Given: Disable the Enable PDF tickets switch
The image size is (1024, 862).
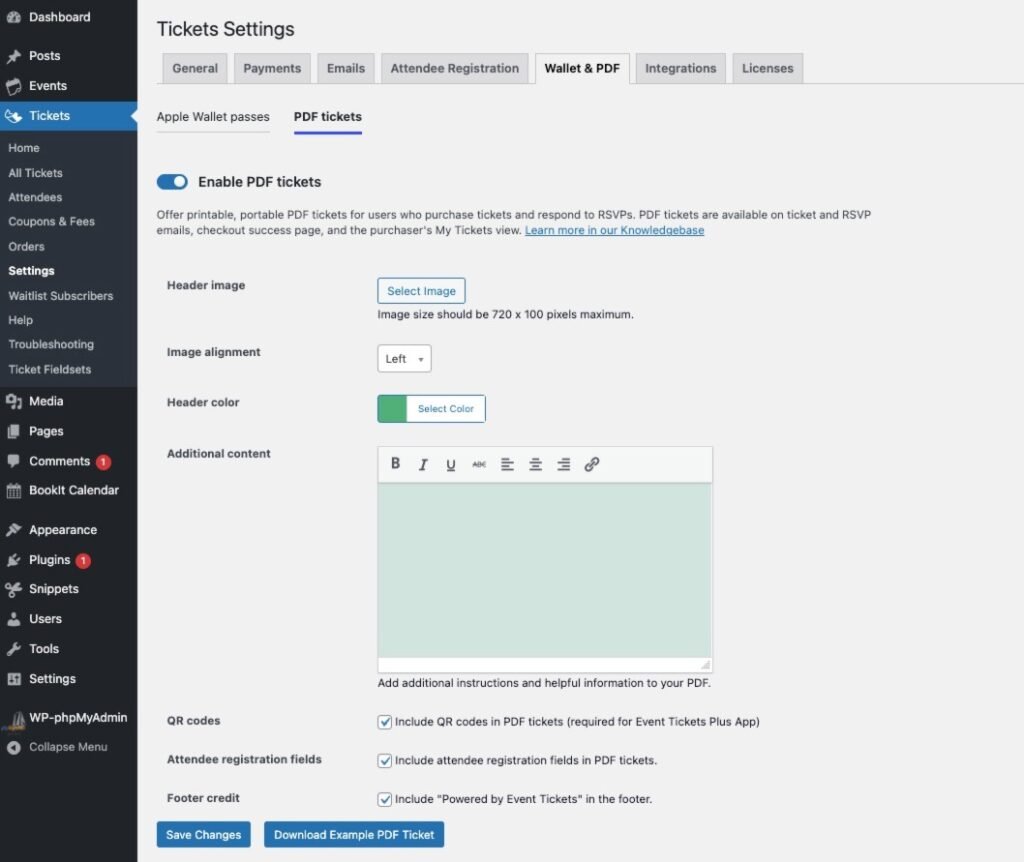Looking at the screenshot, I should [x=172, y=182].
